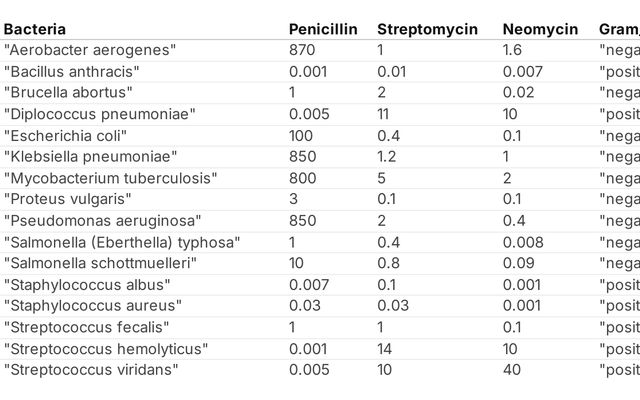Click the Penicillin column header

click(x=323, y=28)
